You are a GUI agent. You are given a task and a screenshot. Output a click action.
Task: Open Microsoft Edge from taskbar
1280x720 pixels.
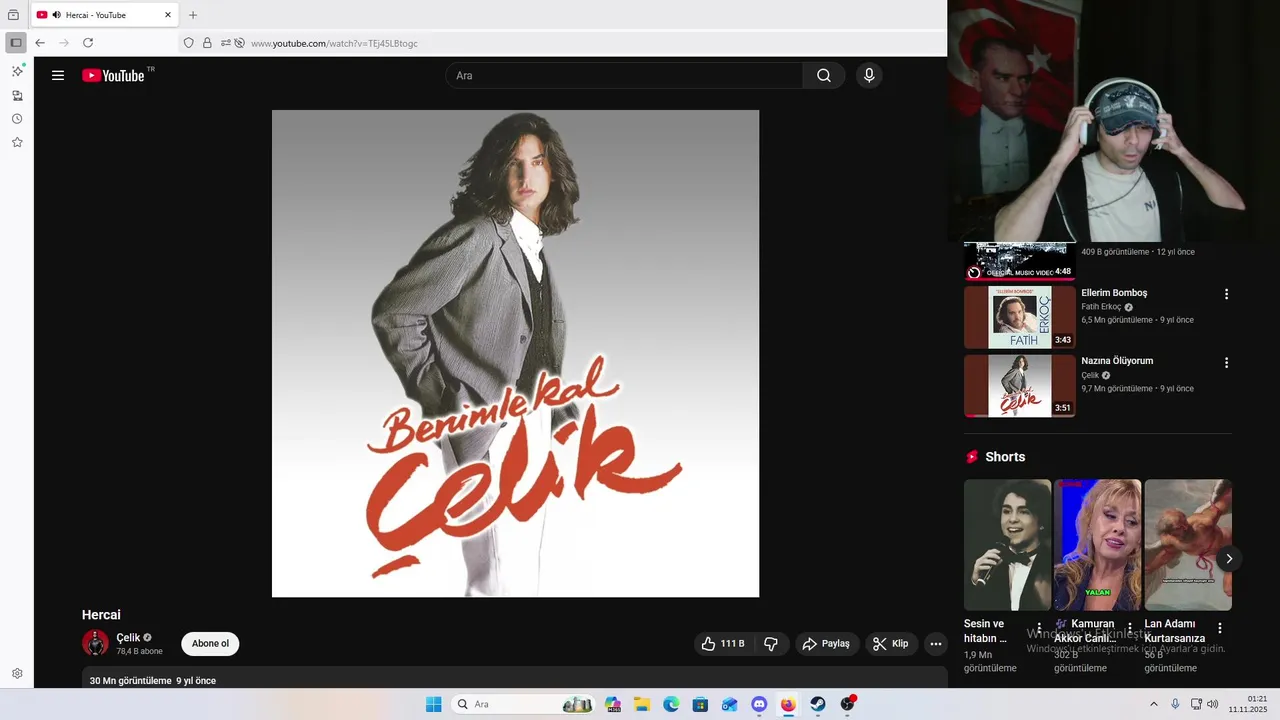(671, 704)
